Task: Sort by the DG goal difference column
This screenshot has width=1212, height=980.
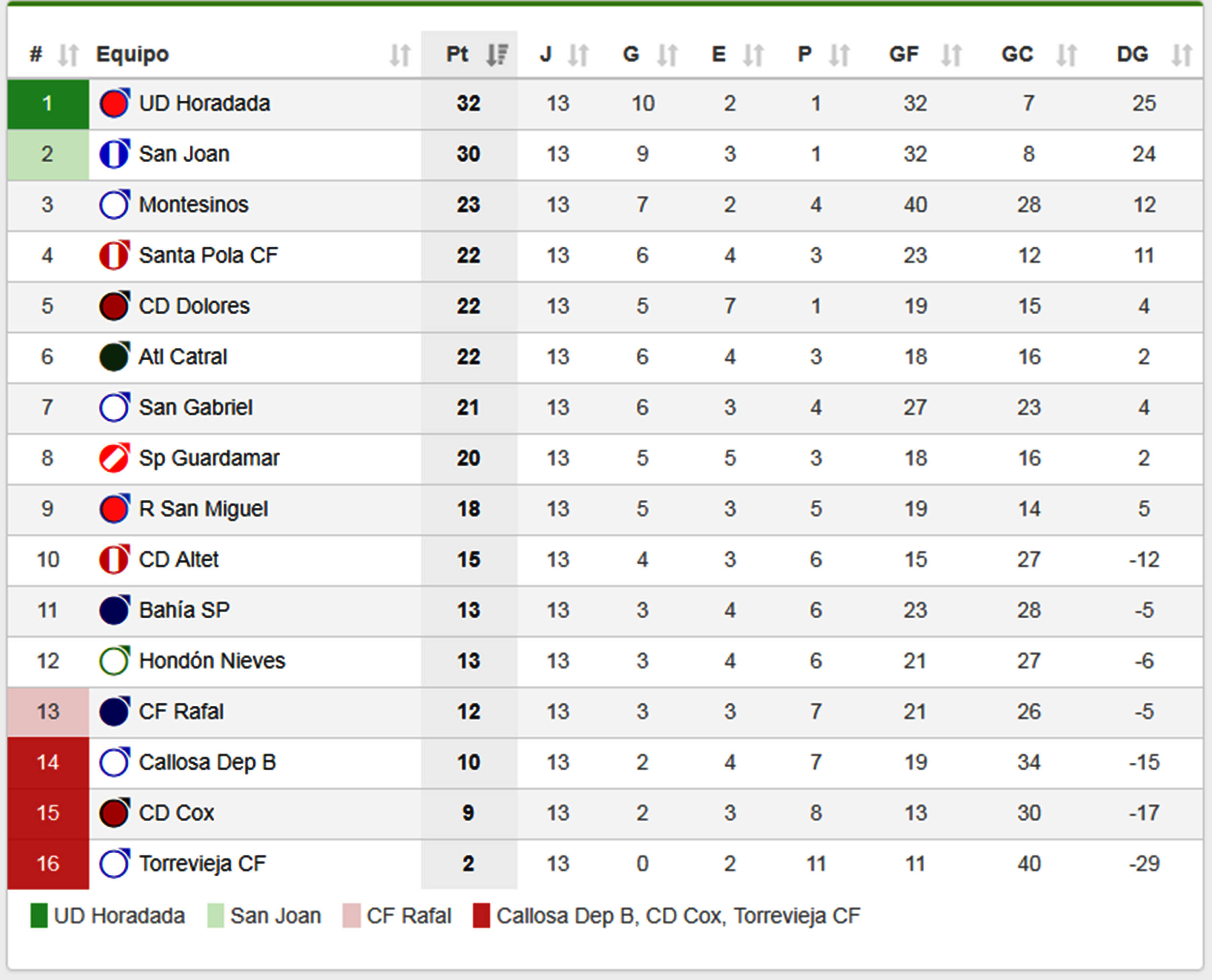Action: coord(1182,55)
